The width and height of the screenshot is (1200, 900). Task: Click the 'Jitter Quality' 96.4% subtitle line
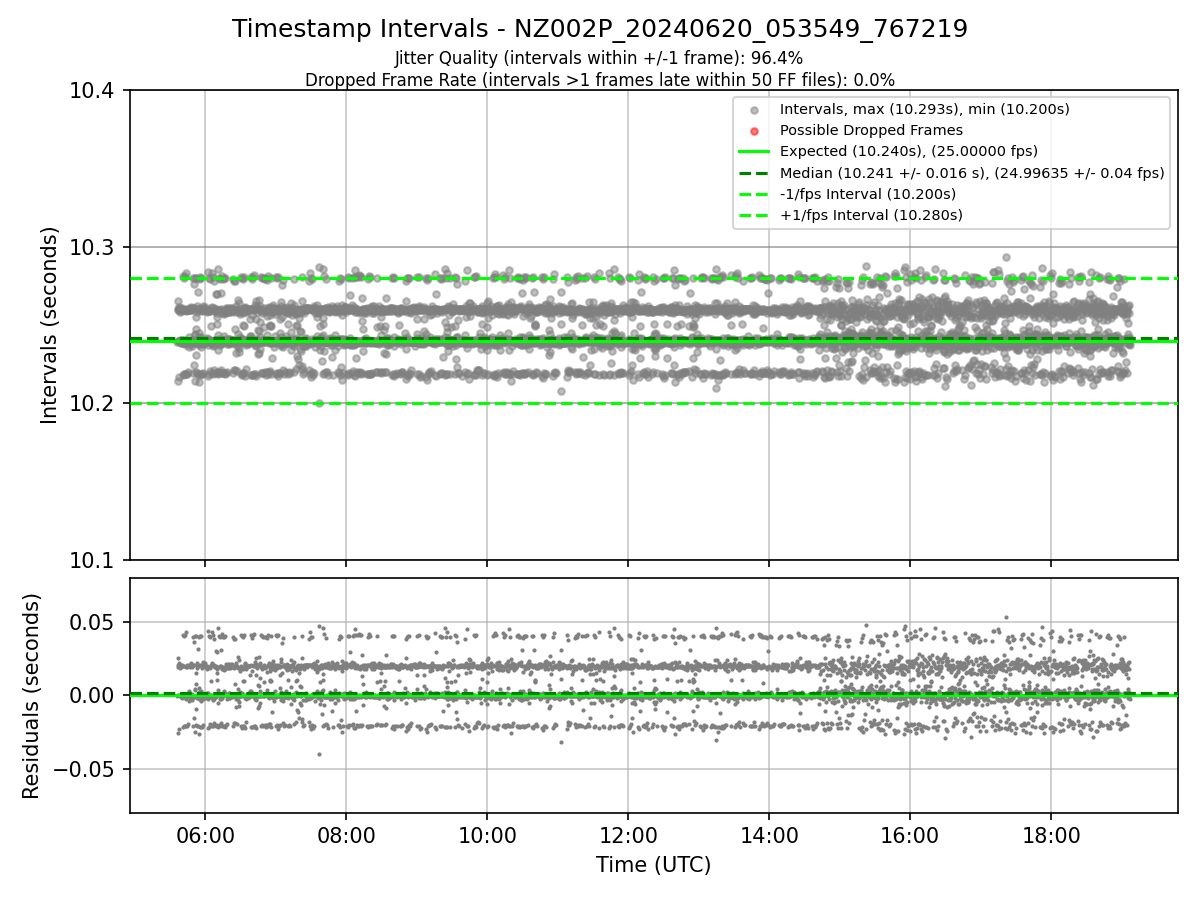coord(599,58)
